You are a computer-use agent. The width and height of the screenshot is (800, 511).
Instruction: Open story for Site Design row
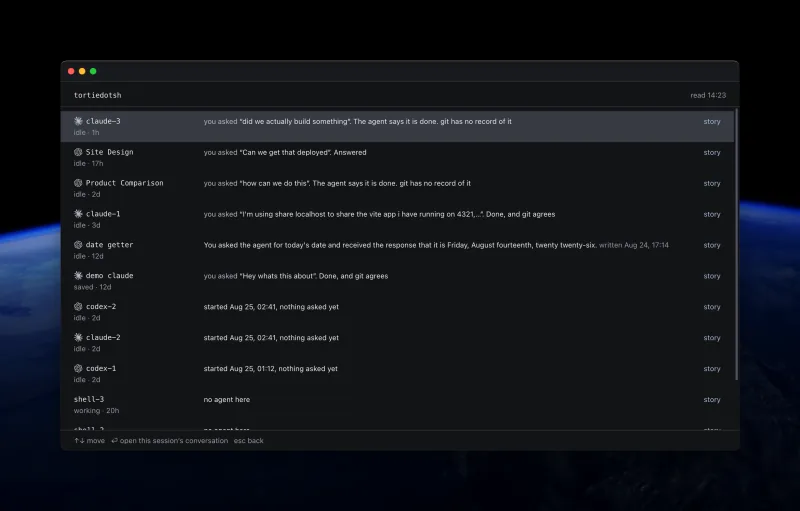point(712,152)
